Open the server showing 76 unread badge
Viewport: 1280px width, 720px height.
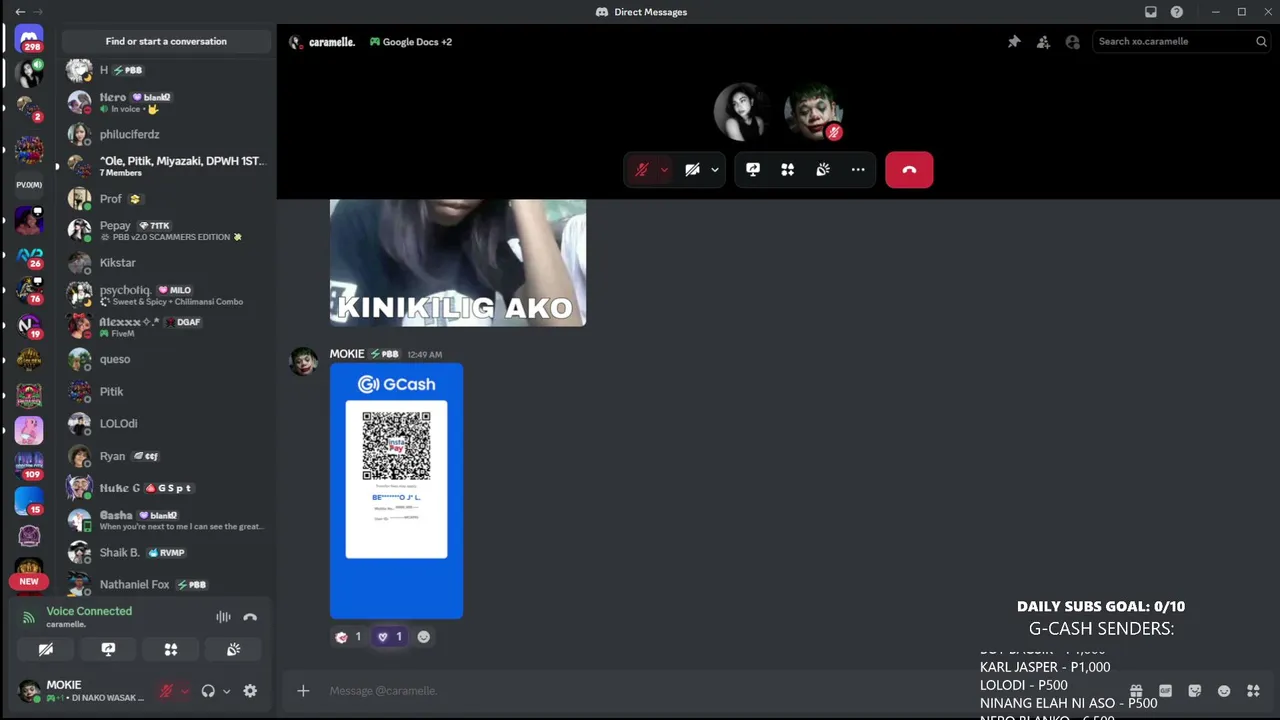(29, 290)
